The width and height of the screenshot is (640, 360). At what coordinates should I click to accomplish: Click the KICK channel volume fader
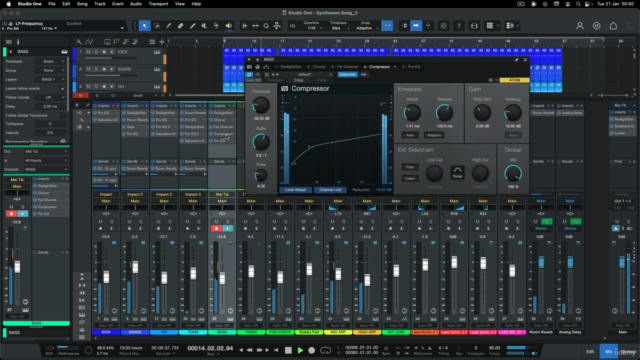(106, 277)
